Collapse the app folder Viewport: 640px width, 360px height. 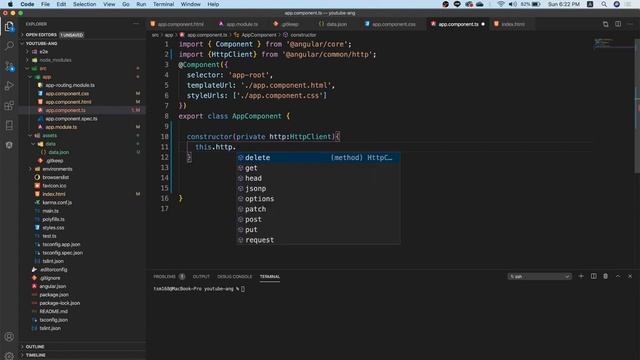(x=47, y=77)
